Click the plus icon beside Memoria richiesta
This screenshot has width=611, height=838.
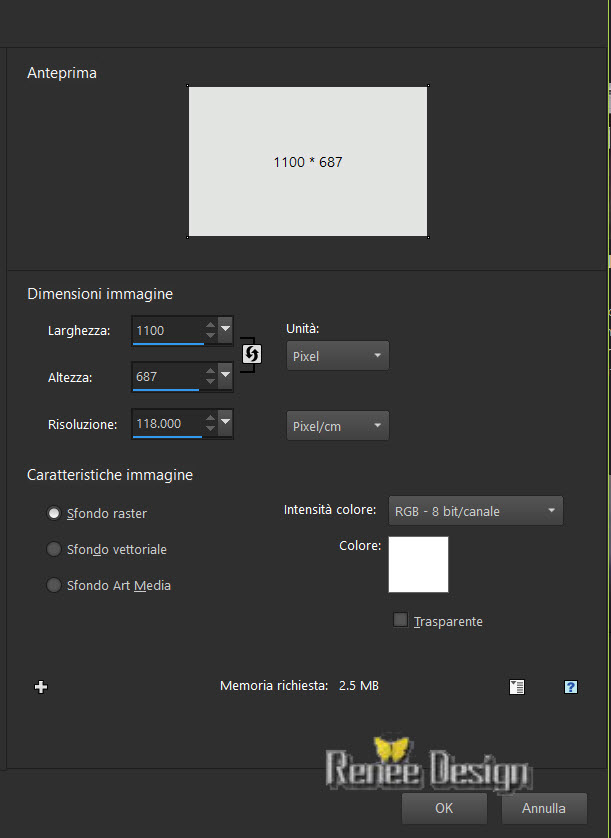(x=41, y=687)
